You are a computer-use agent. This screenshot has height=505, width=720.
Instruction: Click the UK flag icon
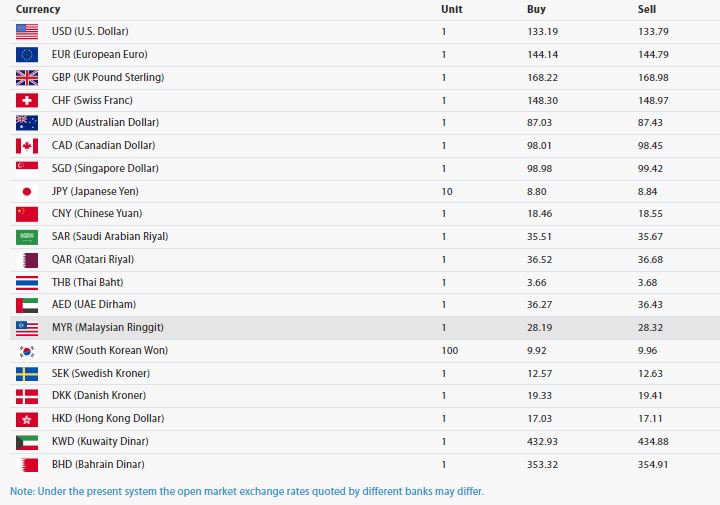27,77
